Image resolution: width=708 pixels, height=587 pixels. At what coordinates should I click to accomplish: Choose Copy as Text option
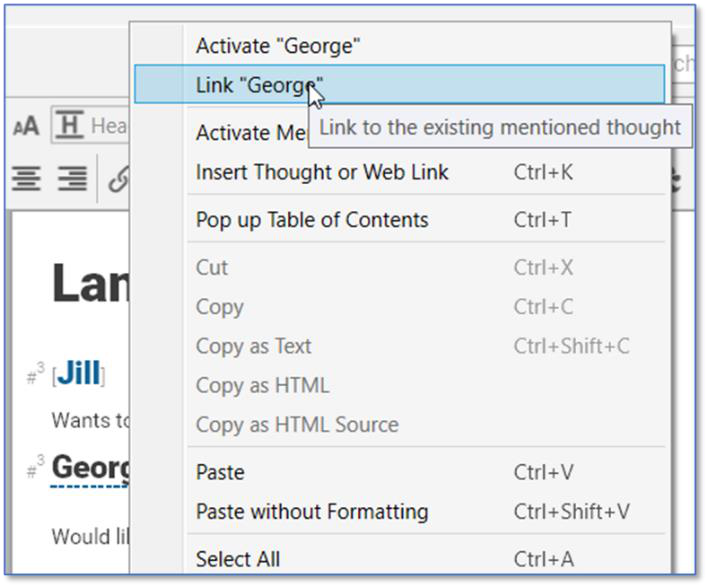(x=254, y=346)
